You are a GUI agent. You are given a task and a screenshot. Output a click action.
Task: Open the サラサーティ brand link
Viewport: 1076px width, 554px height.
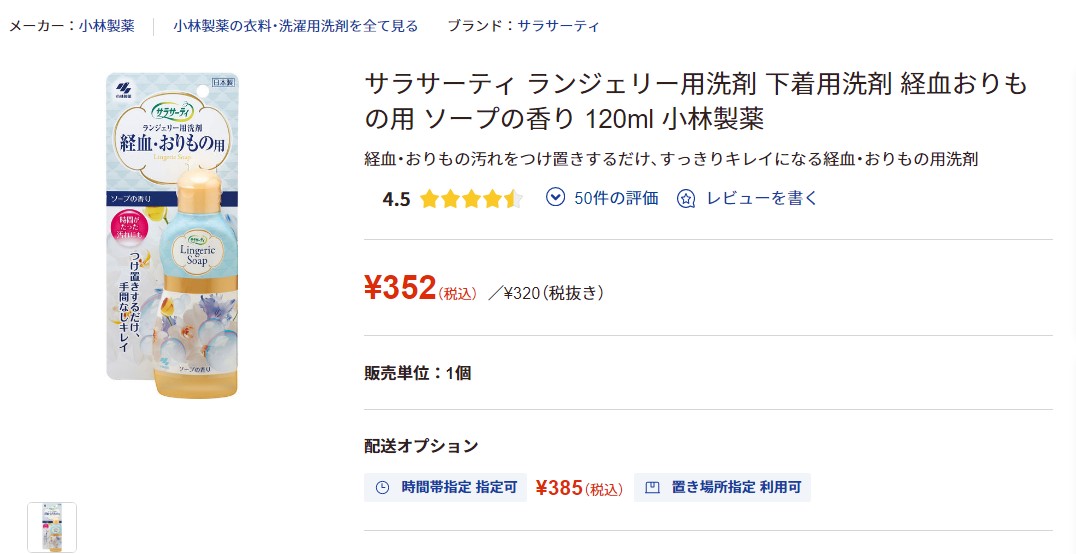[559, 26]
